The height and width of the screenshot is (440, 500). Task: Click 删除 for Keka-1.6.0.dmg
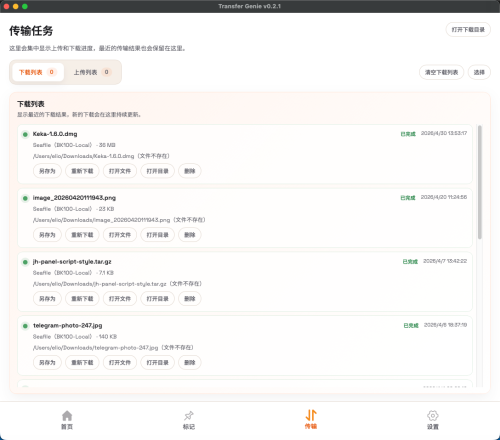coord(190,171)
